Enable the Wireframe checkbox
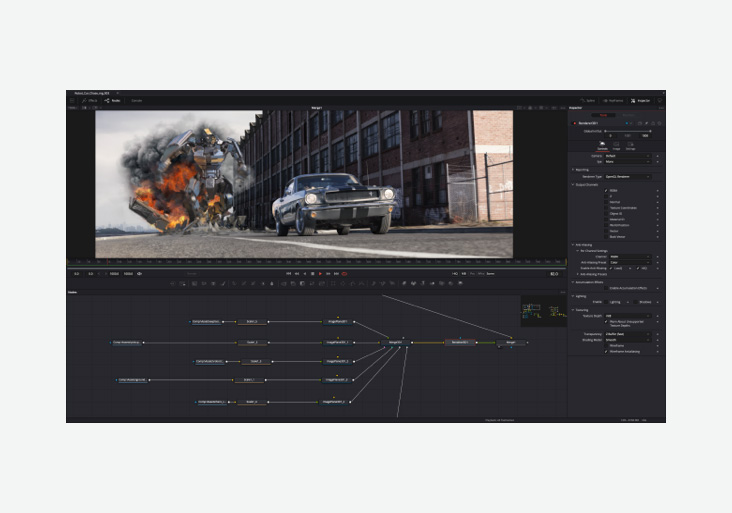The width and height of the screenshot is (732, 513). 606,346
